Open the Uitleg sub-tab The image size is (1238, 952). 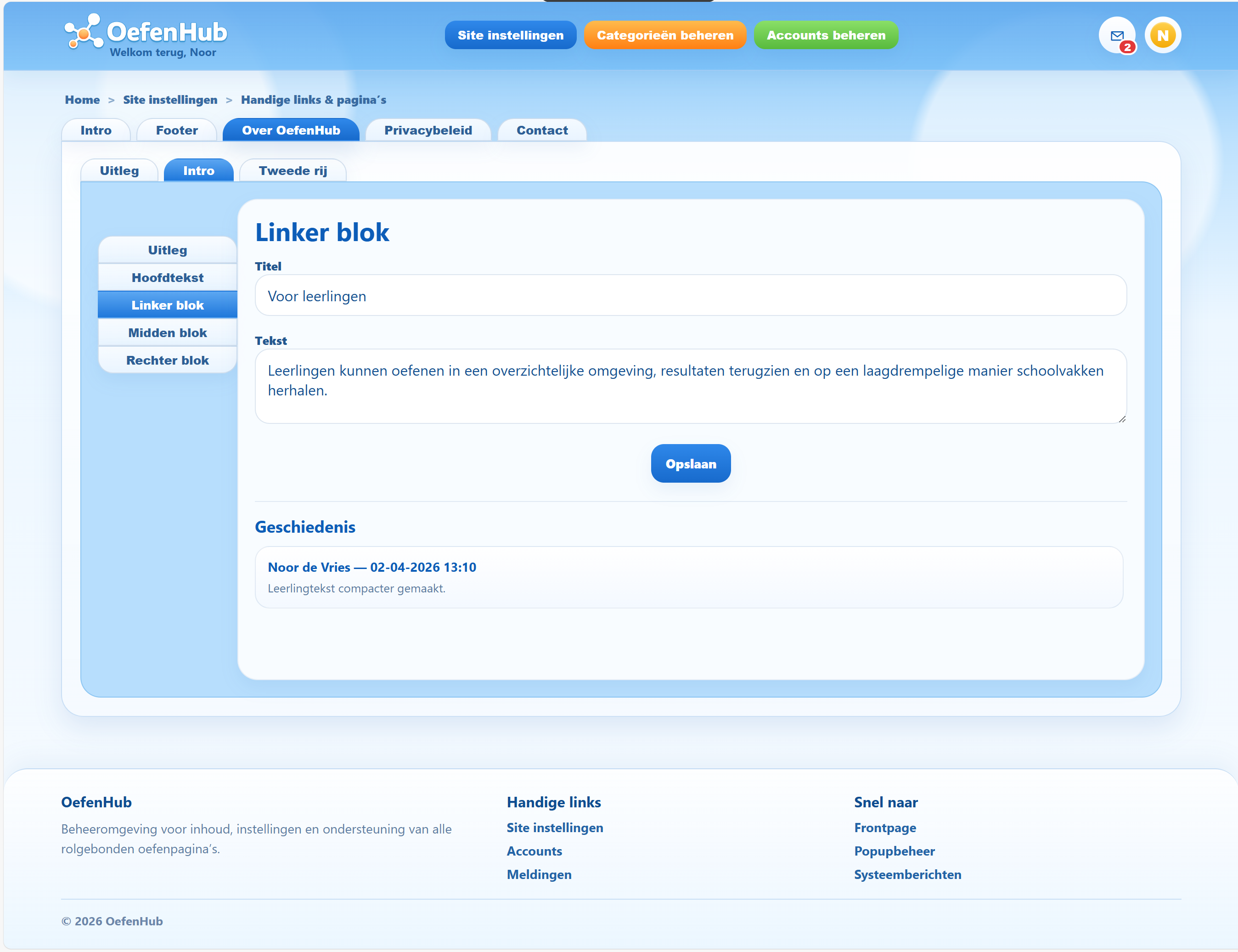(x=119, y=170)
